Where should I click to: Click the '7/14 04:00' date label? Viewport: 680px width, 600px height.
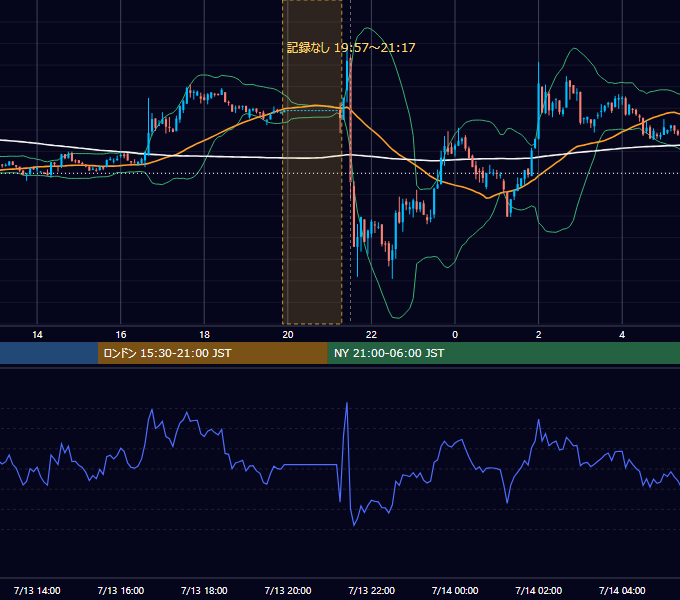622,590
